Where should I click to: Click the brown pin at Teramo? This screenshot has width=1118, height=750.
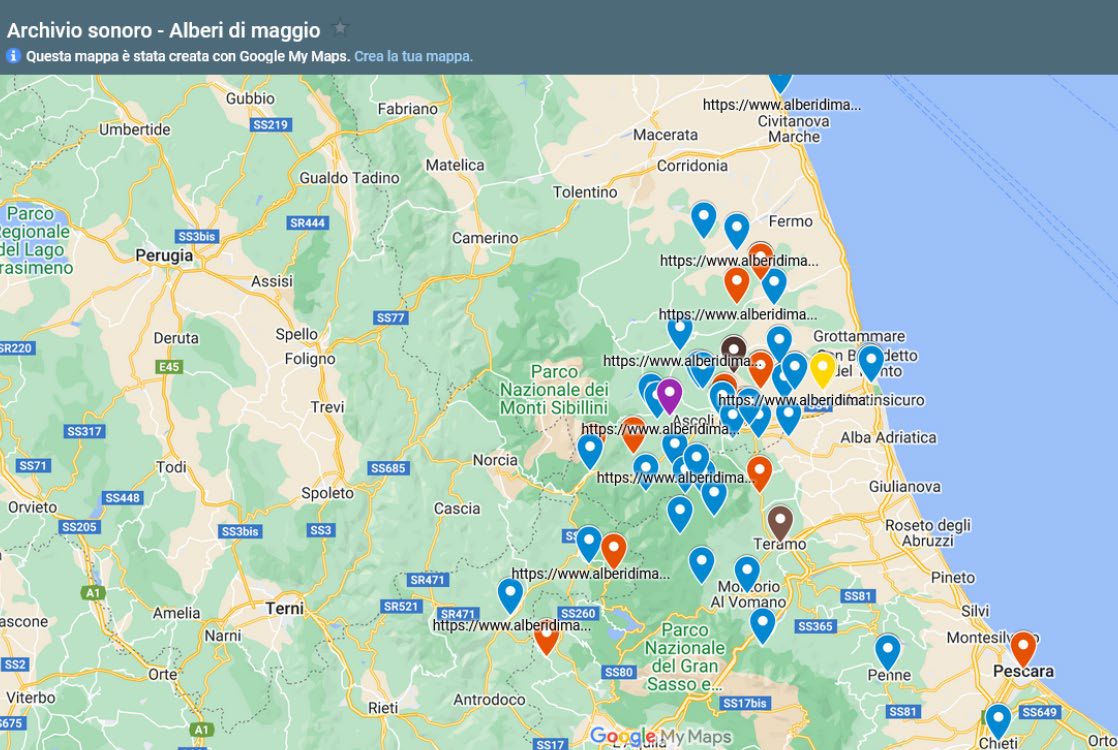(780, 520)
